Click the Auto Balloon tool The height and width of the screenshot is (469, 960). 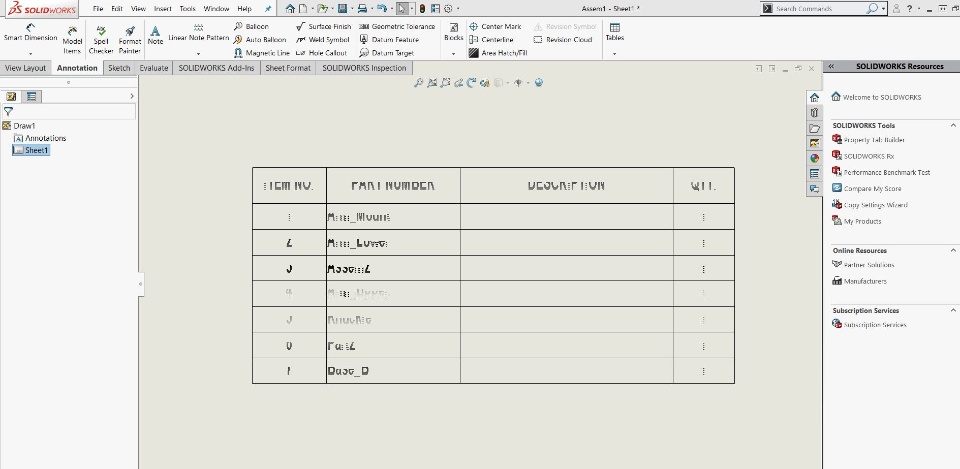260,40
